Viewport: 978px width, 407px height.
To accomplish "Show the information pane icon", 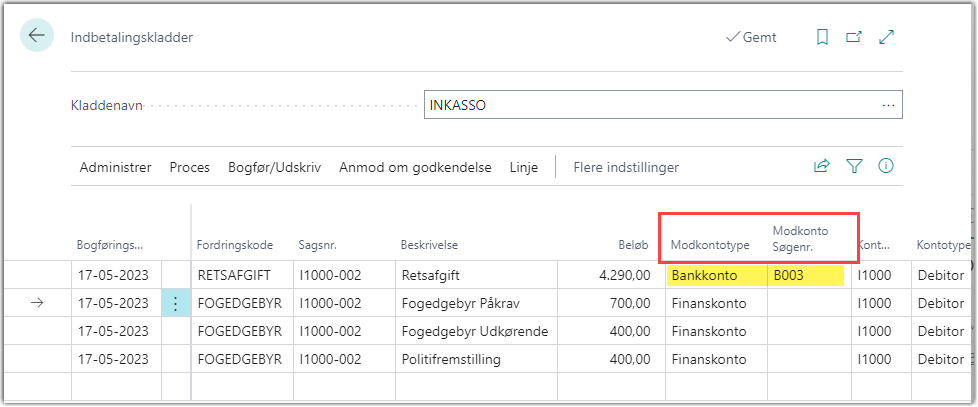I will [x=885, y=167].
